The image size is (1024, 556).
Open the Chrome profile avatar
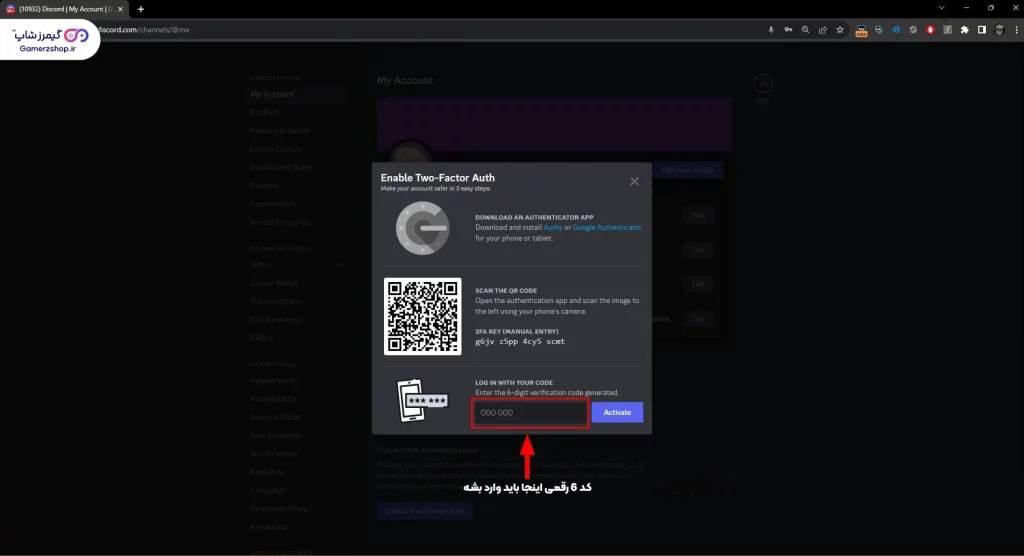pos(999,30)
